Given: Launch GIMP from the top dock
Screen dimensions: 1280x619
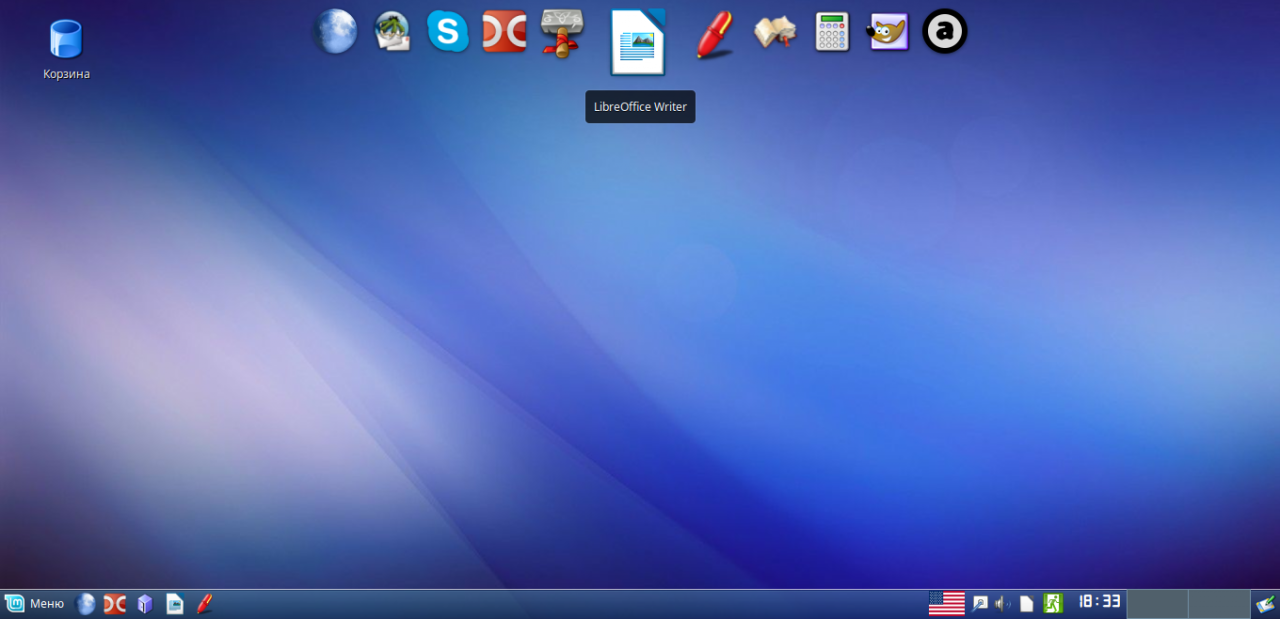Looking at the screenshot, I should coord(888,32).
